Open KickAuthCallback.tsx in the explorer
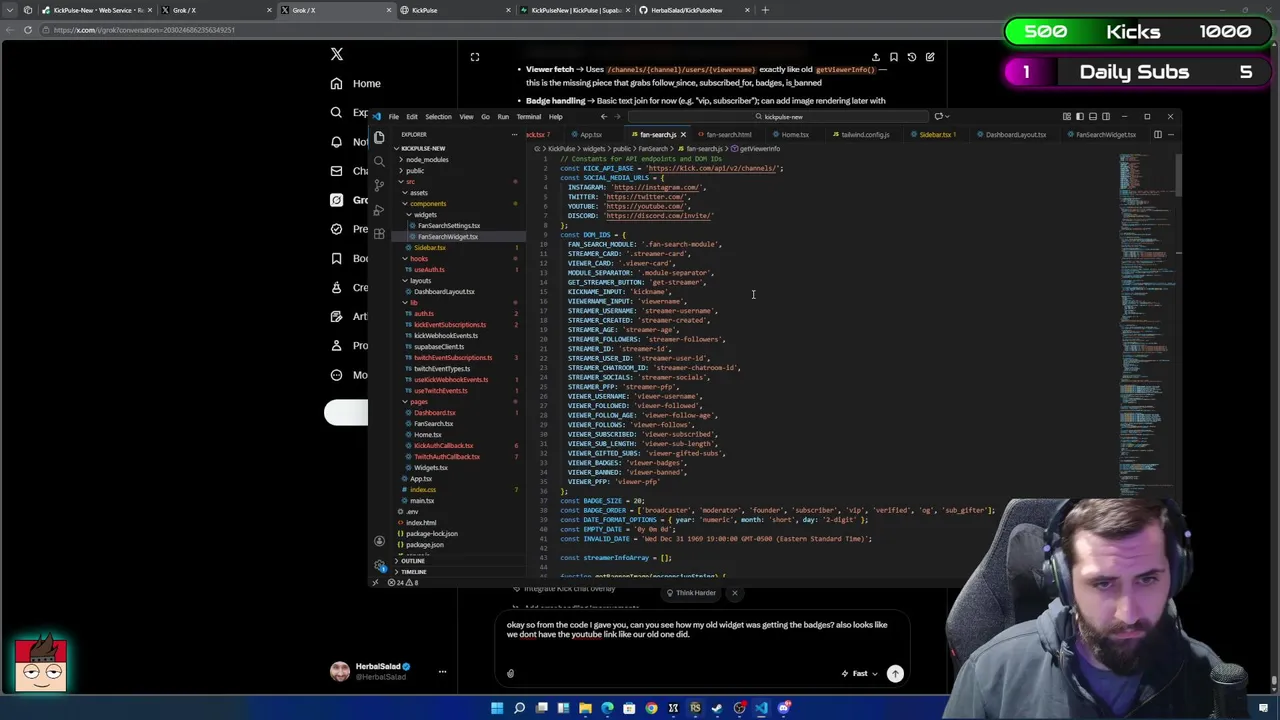Screen dimensions: 1280x720 tap(443, 445)
